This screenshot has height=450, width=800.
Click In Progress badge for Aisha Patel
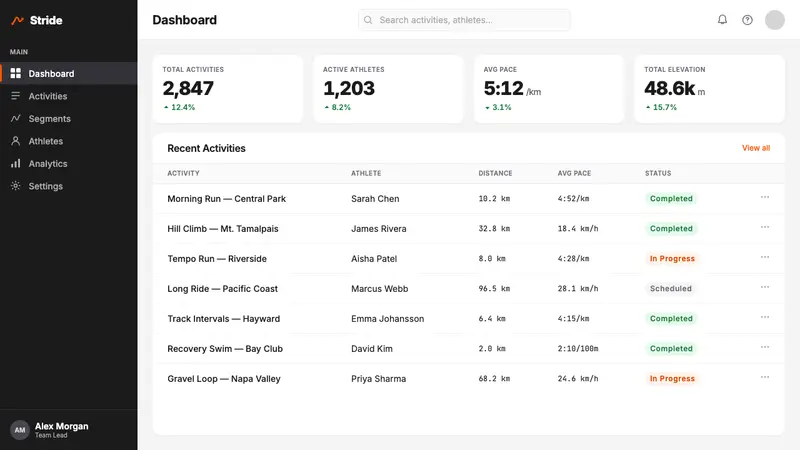click(x=672, y=259)
